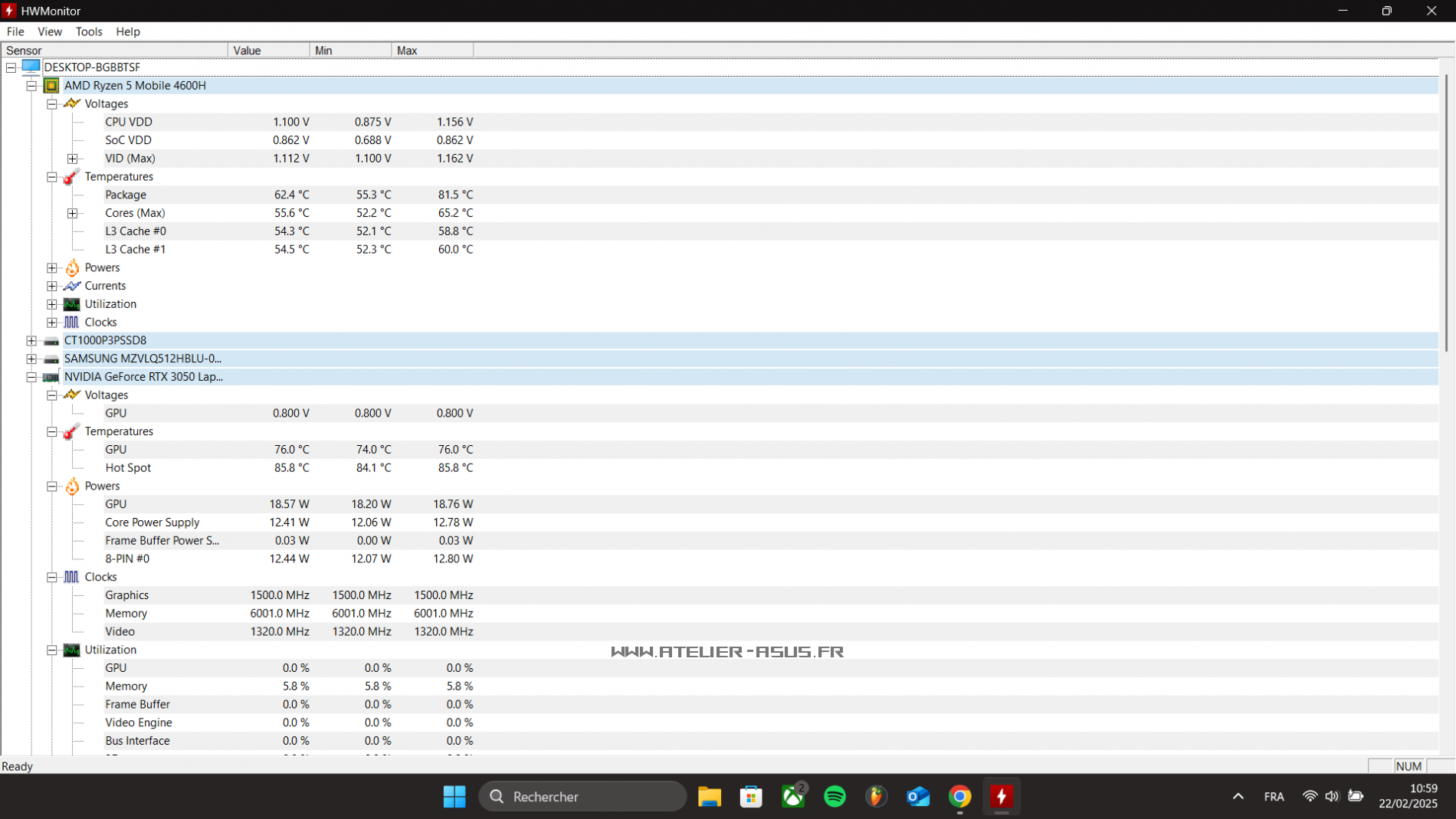
Task: Click the CPU Utilization chart icon
Action: (x=71, y=304)
